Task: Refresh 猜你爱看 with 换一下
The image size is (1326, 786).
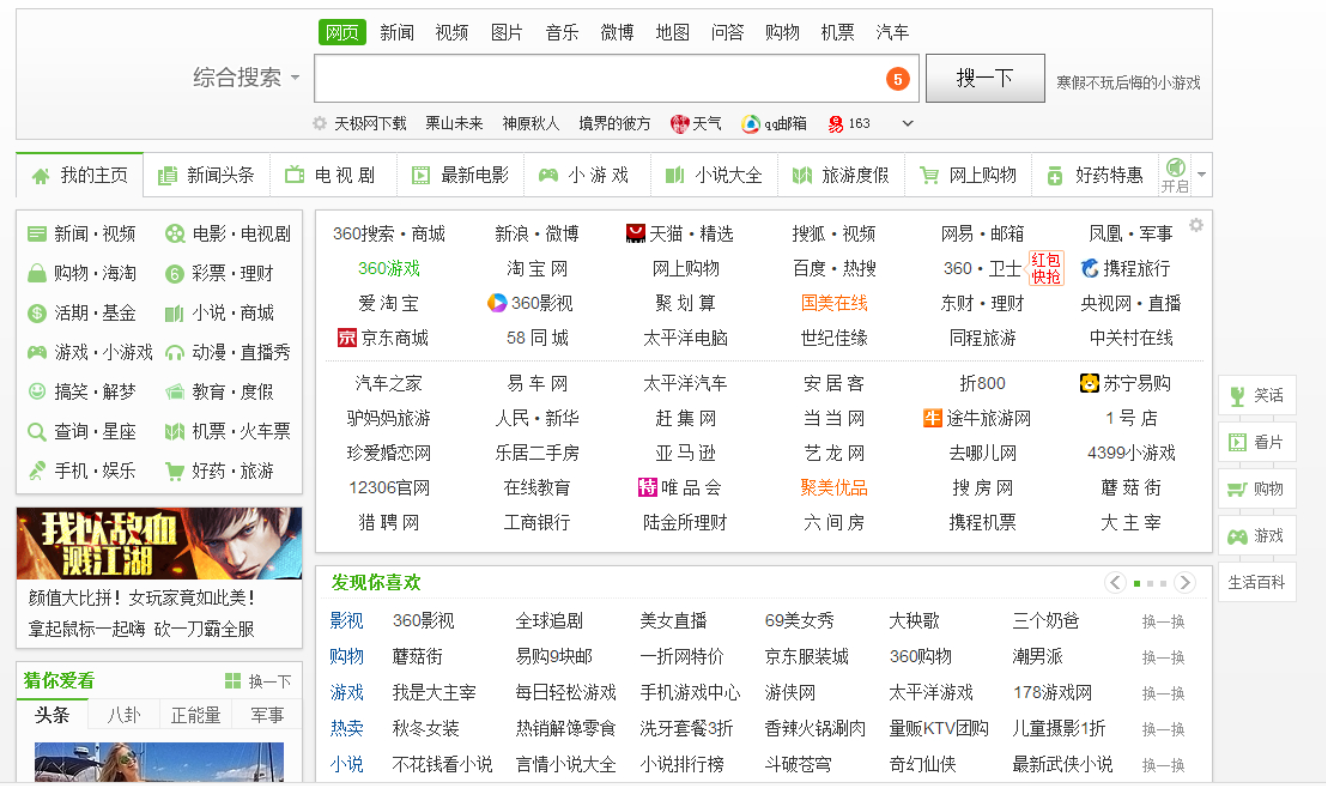Action: [x=259, y=681]
